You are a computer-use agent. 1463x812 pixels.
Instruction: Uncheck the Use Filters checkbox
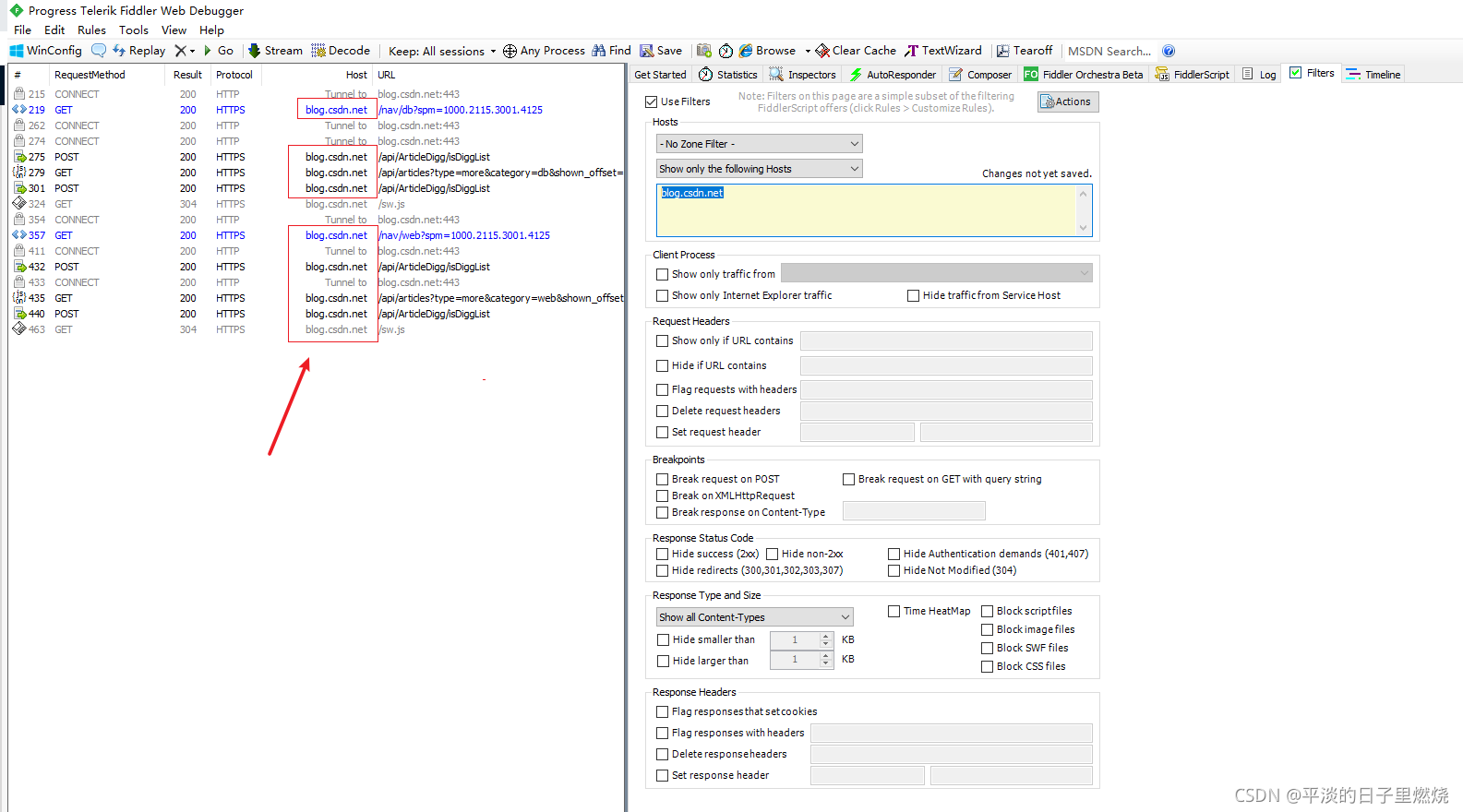(652, 101)
